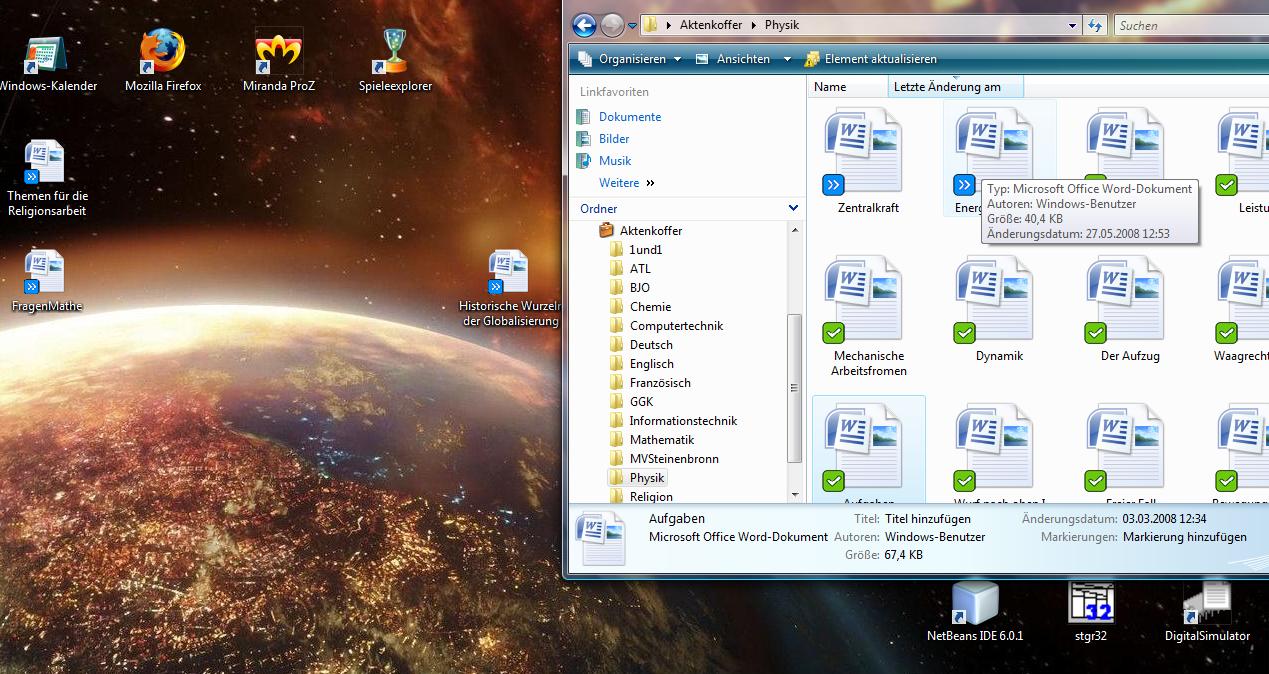Sort by the Name column header

click(848, 87)
